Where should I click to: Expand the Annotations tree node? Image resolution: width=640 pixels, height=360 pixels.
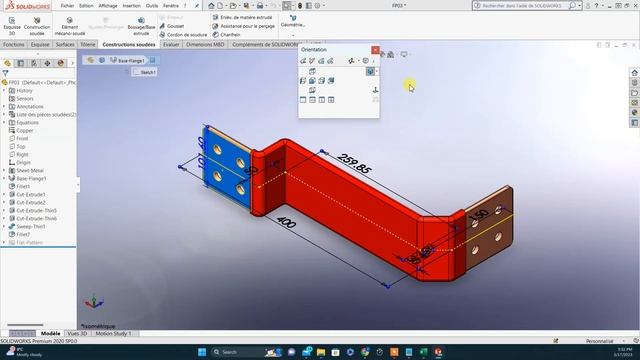pos(4,107)
